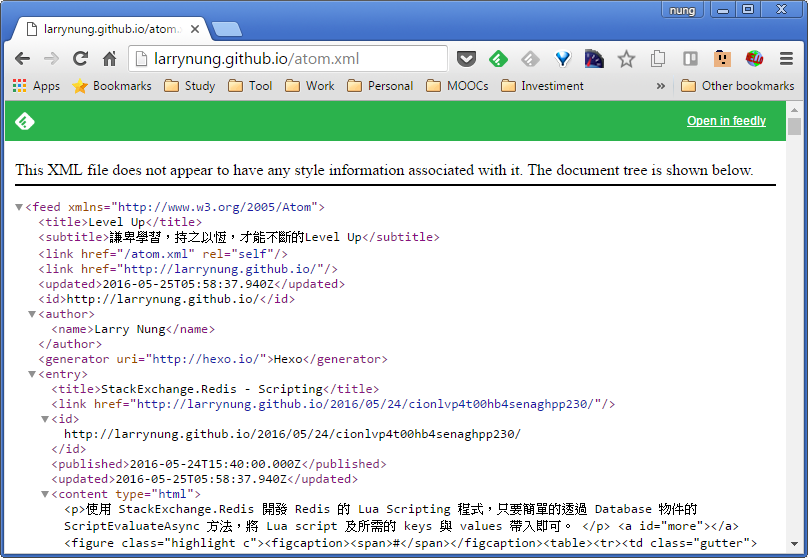808x558 pixels.
Task: Click the entry id URL ending cionlvp4t00hb4senaghpp230/
Action: [x=292, y=434]
